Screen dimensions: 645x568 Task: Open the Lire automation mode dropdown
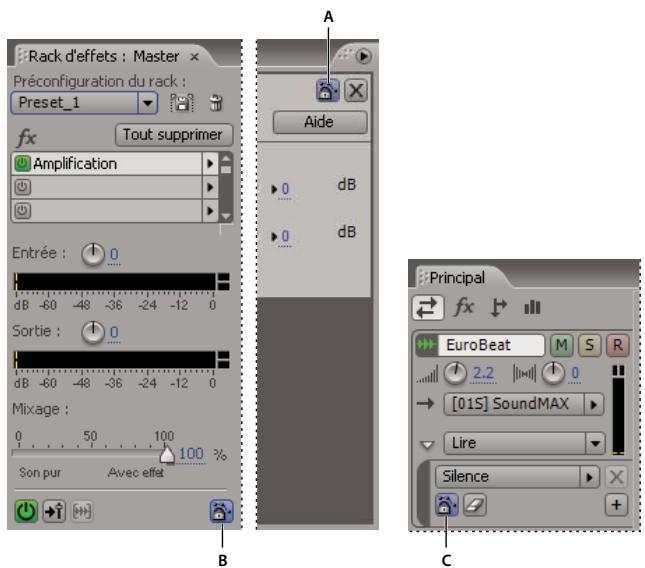(x=524, y=443)
